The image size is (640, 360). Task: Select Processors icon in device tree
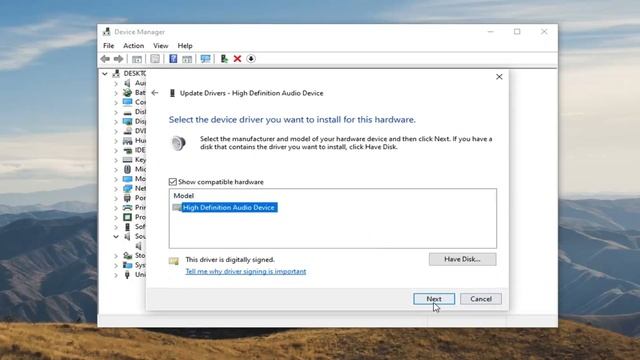click(127, 217)
